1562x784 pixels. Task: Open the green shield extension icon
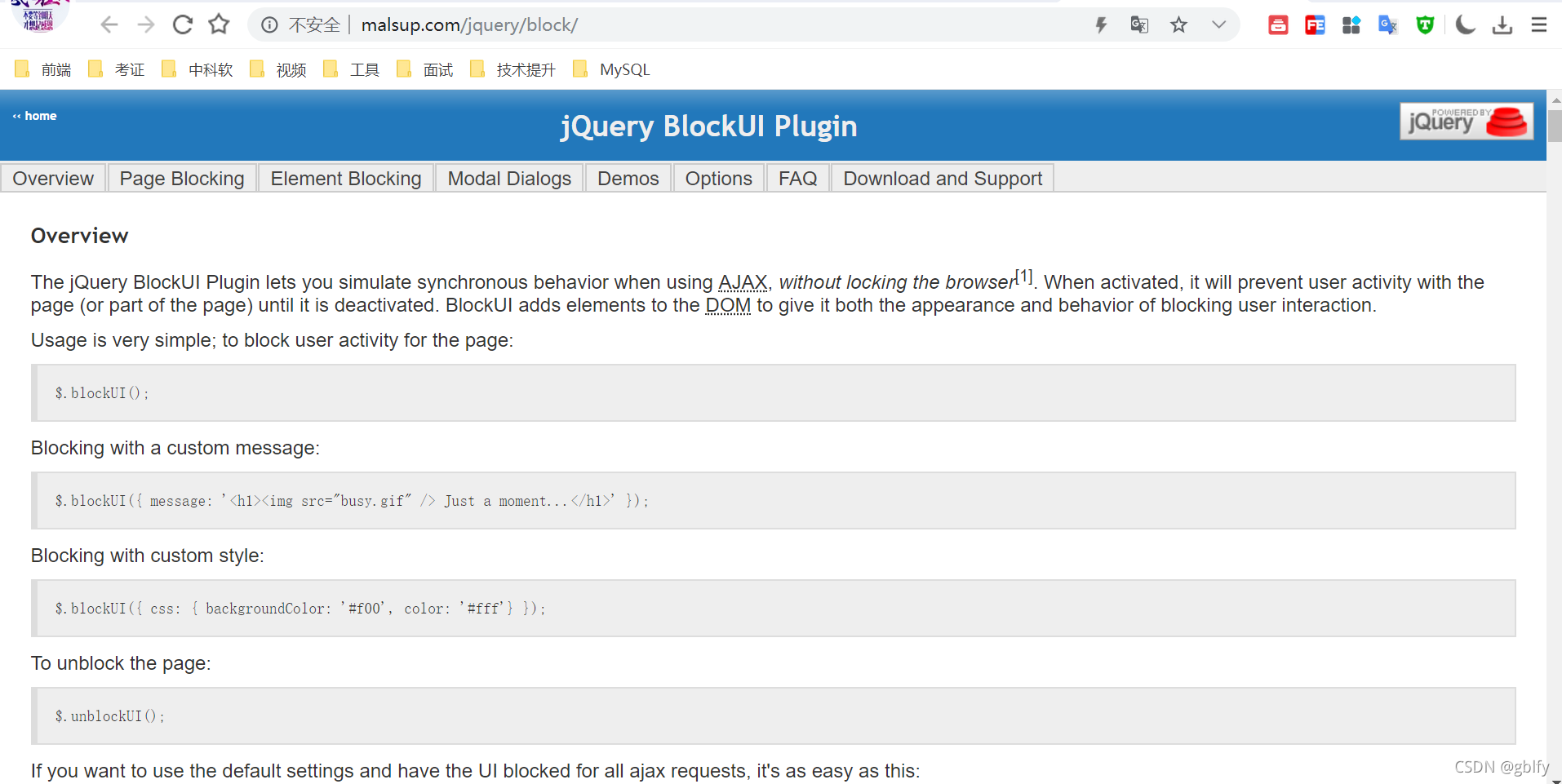click(1425, 25)
